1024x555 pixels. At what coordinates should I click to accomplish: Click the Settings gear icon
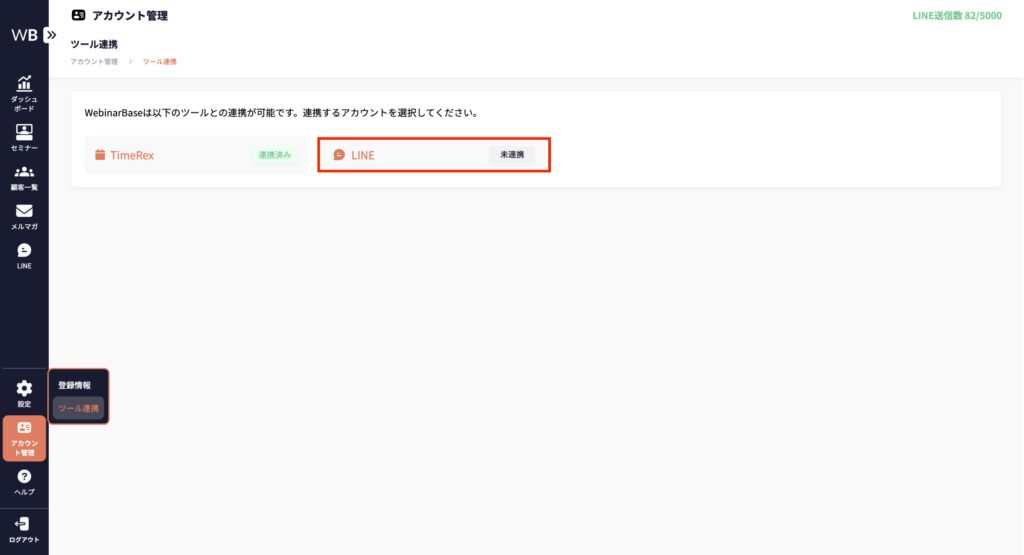tap(24, 388)
